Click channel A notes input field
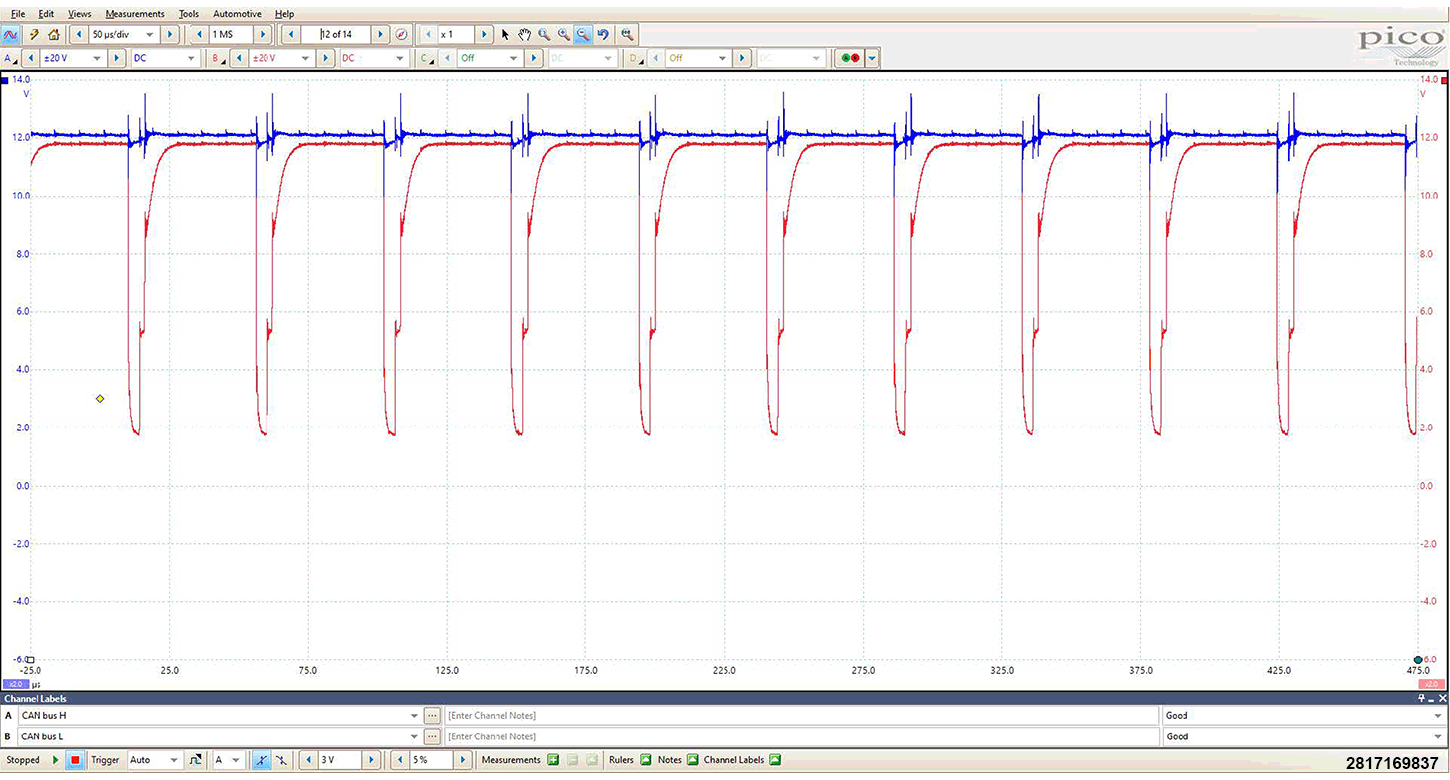The width and height of the screenshot is (1450, 780). click(800, 716)
